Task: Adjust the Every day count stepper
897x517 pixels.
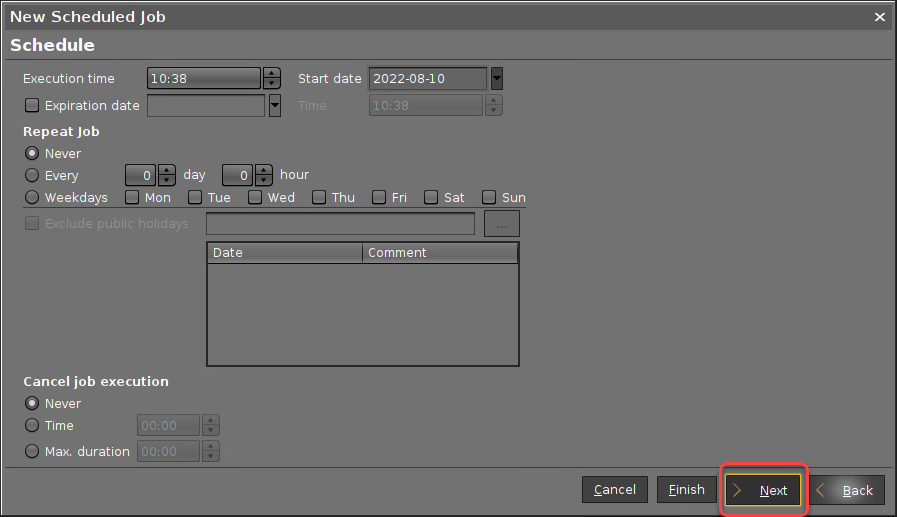Action: 167,175
